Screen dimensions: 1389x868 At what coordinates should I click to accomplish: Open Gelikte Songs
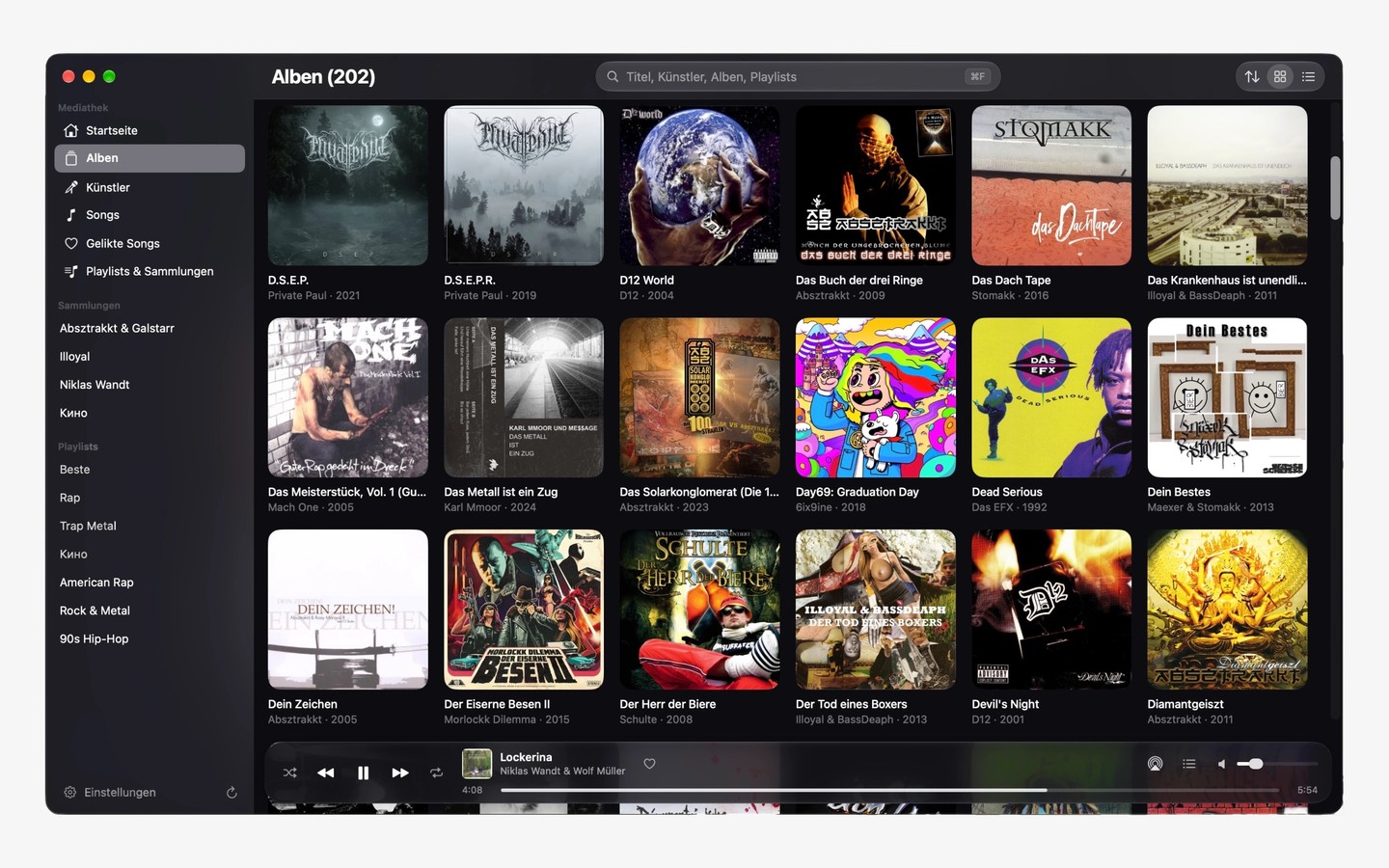click(x=150, y=243)
